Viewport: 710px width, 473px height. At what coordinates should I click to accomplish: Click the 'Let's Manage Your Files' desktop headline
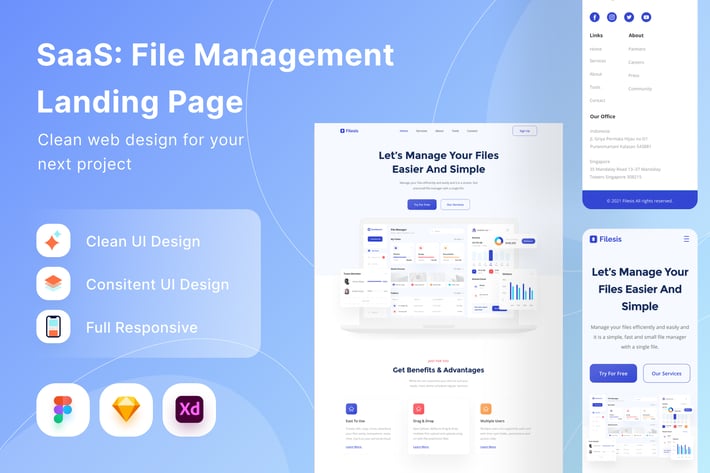pos(439,155)
